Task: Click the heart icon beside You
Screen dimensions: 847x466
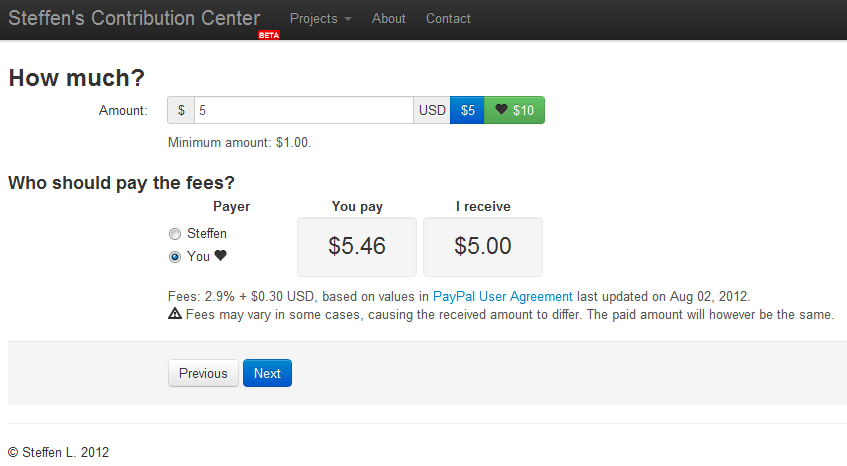Action: pos(221,256)
